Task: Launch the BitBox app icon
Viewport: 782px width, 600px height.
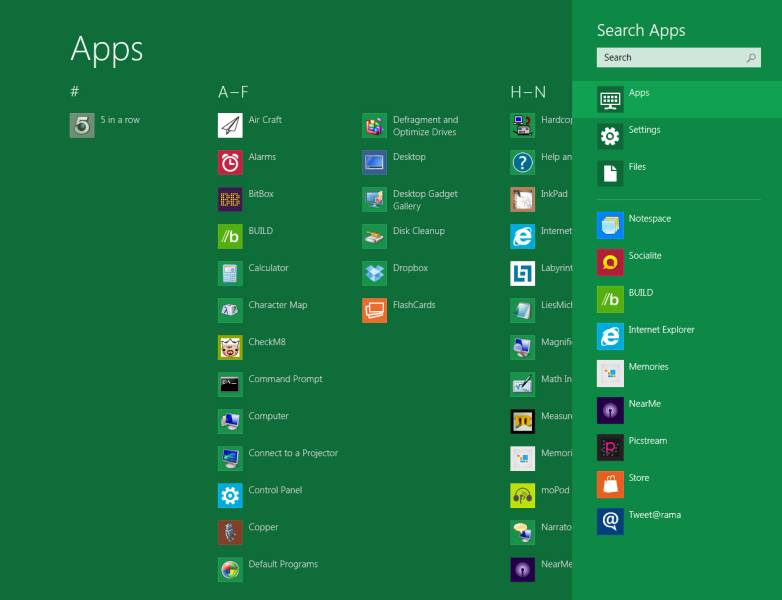Action: click(230, 199)
